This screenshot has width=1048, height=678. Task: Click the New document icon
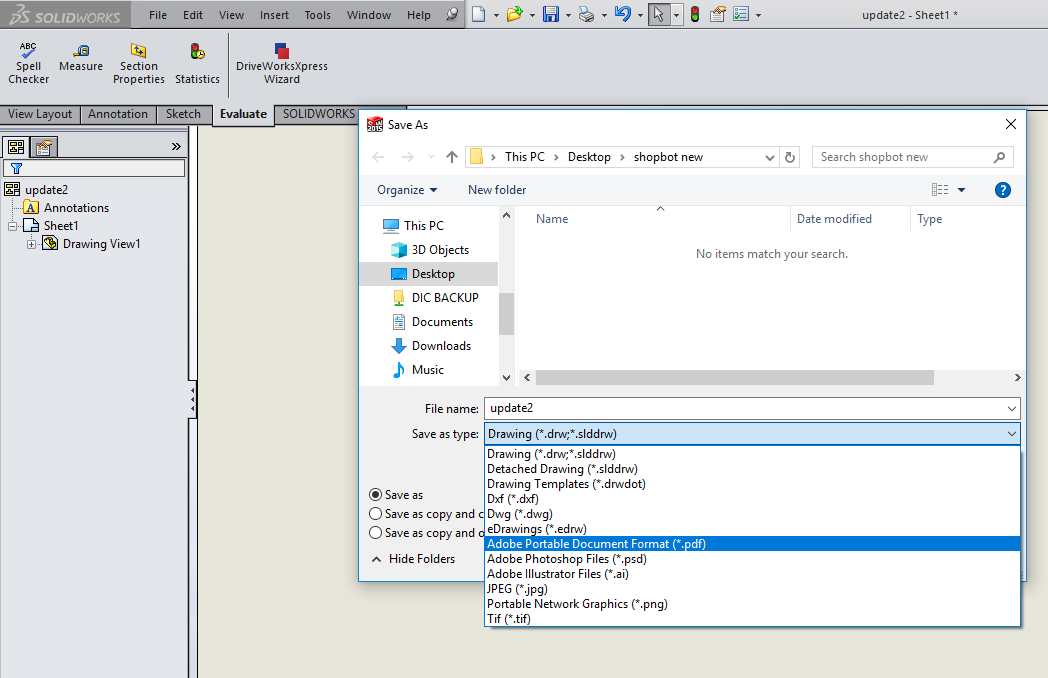click(x=479, y=14)
